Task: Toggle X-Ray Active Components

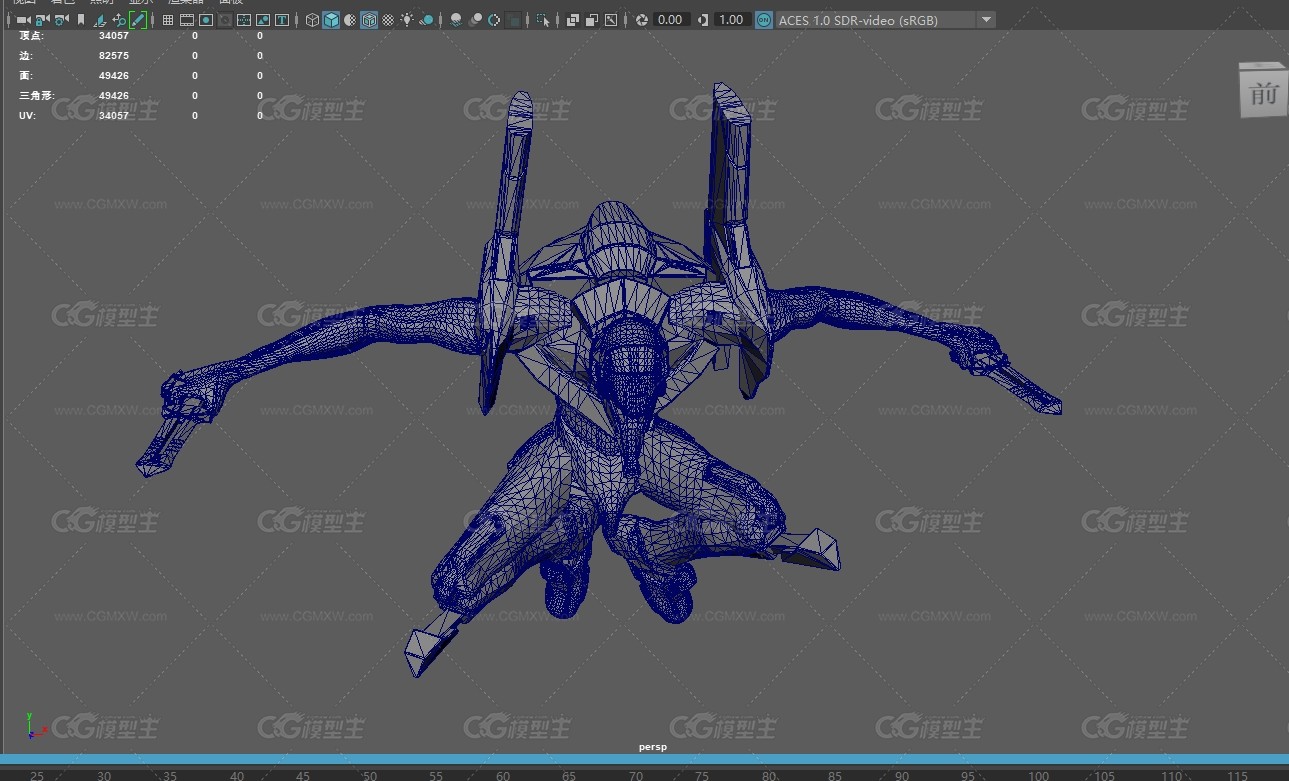Action: (592, 20)
